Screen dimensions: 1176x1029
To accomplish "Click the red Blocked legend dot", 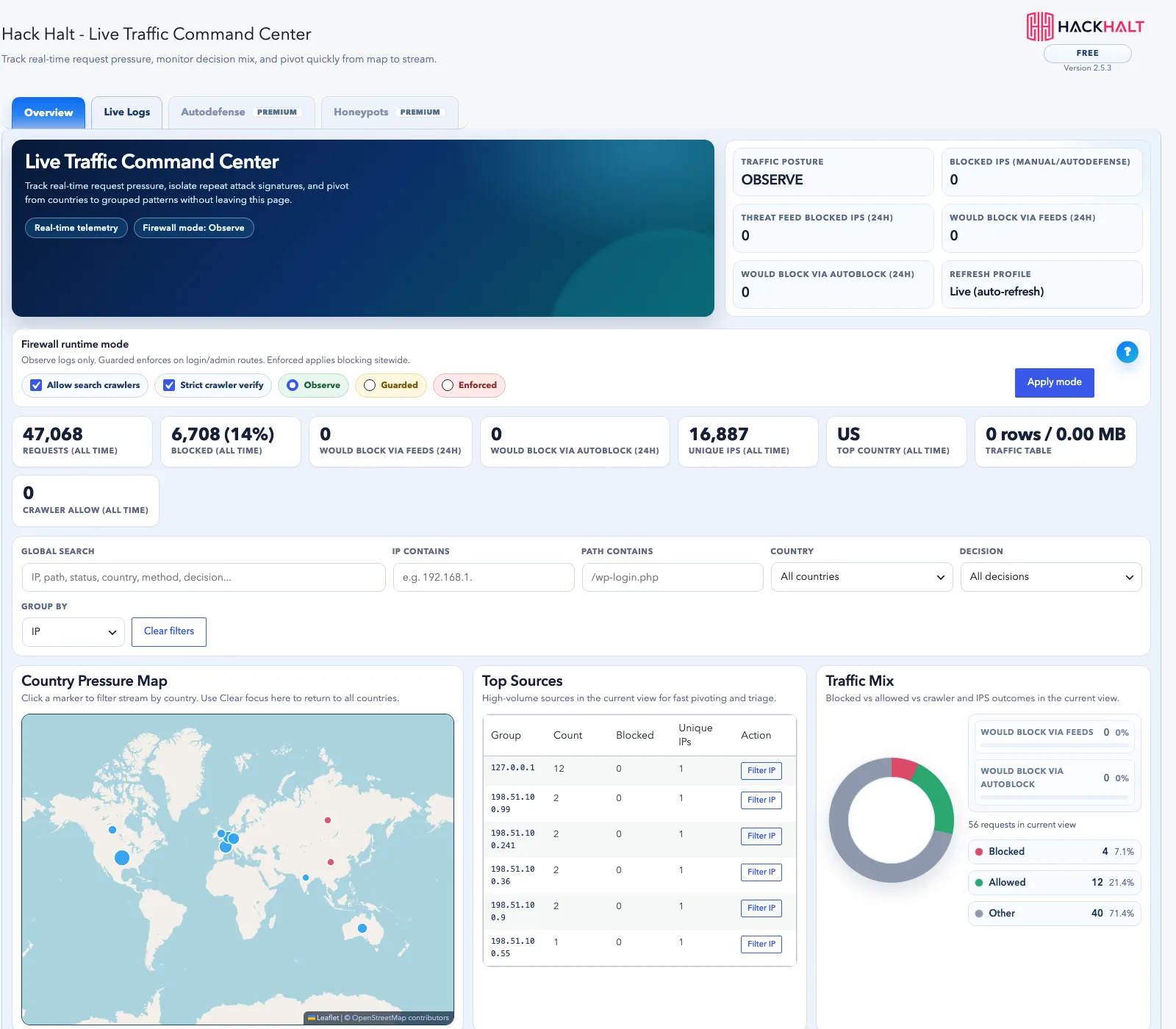I will [979, 852].
